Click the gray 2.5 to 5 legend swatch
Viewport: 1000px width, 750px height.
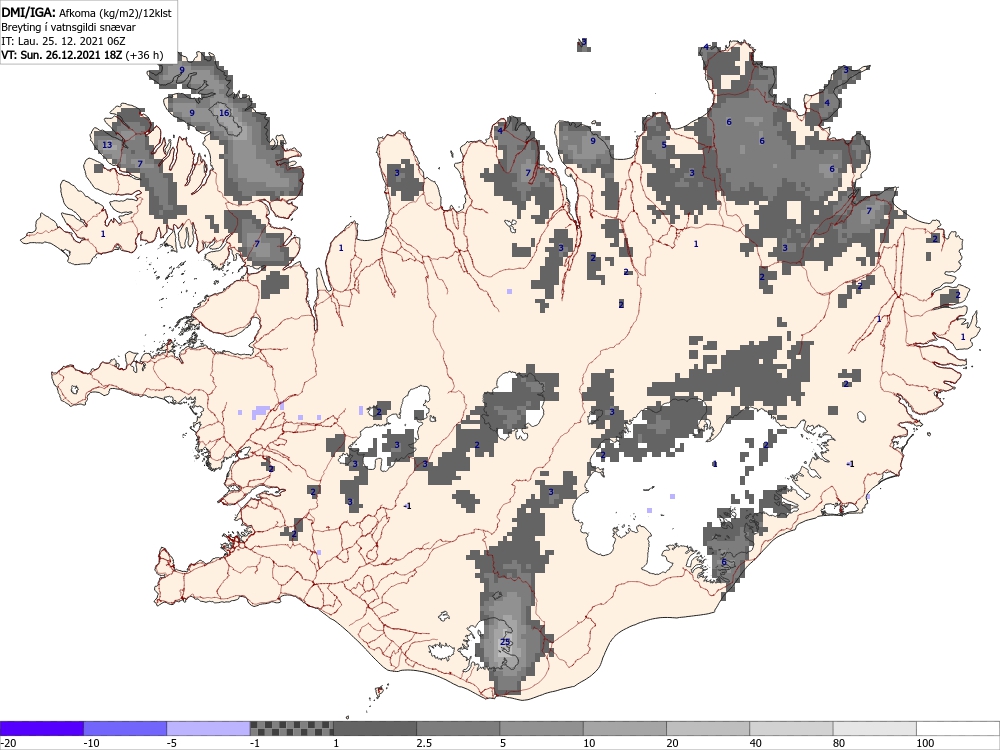[459, 728]
